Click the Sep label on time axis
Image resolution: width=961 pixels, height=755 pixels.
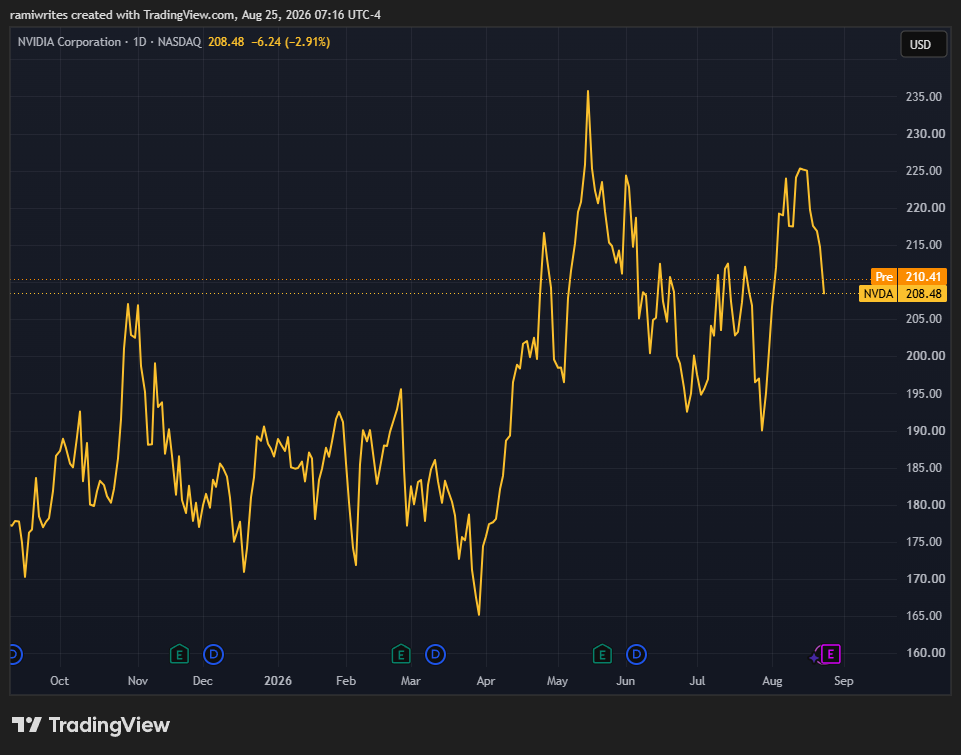844,681
